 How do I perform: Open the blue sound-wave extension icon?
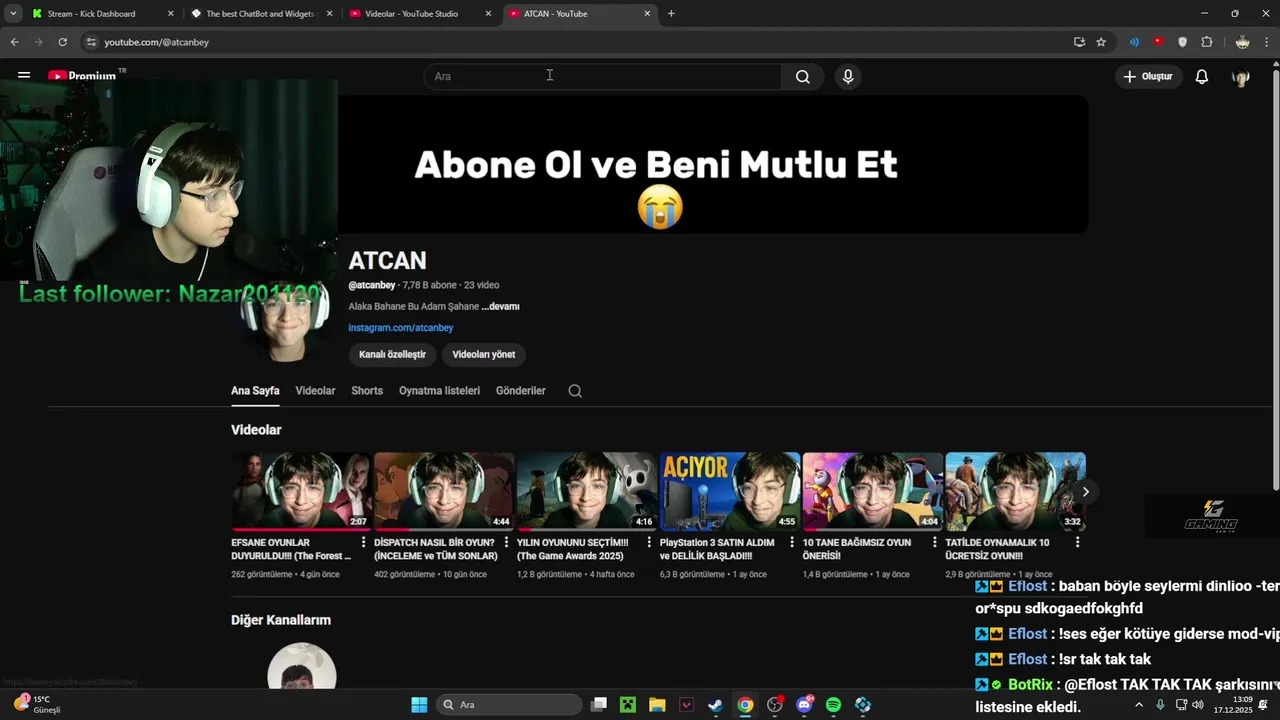point(1134,42)
